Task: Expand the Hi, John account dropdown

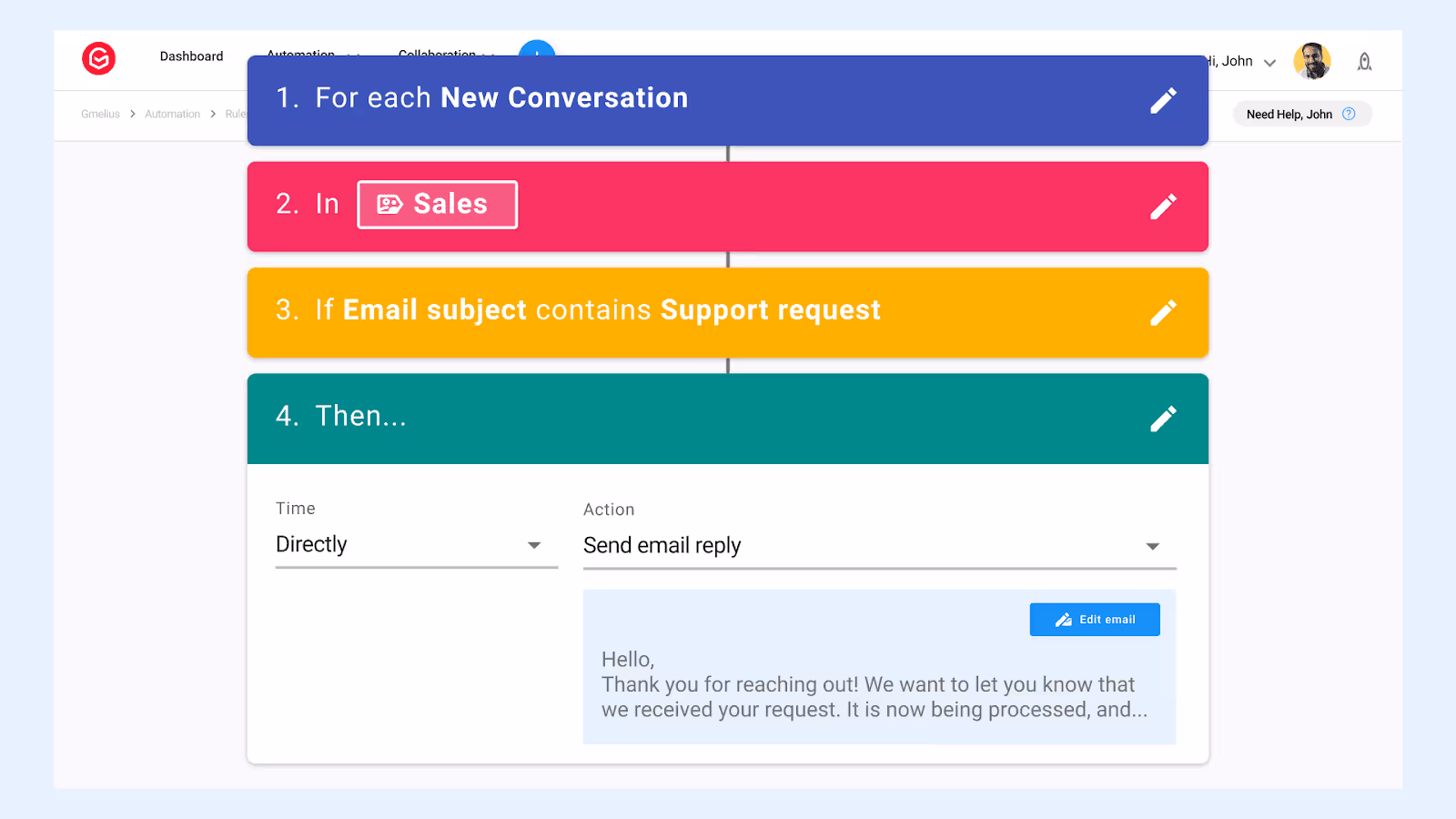Action: (1270, 63)
